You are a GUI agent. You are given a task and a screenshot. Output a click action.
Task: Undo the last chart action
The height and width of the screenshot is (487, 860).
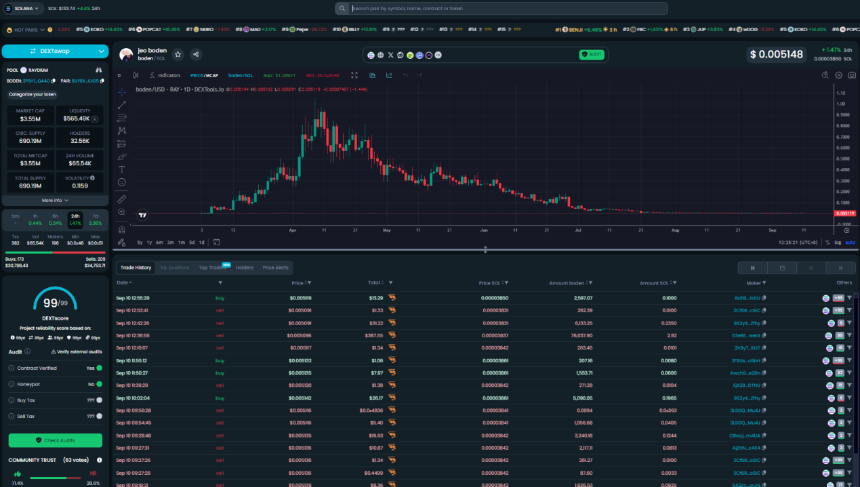[405, 75]
